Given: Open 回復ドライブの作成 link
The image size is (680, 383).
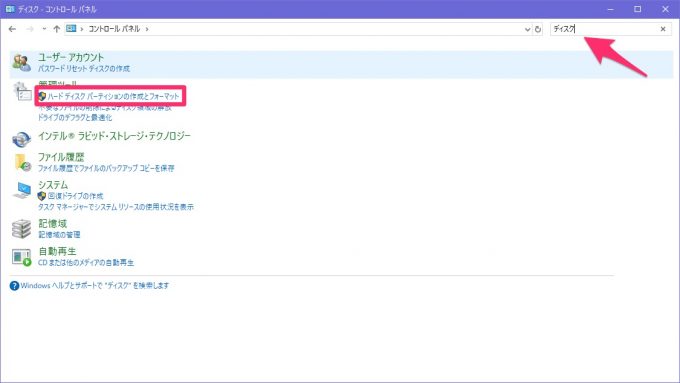Looking at the screenshot, I should click(75, 196).
